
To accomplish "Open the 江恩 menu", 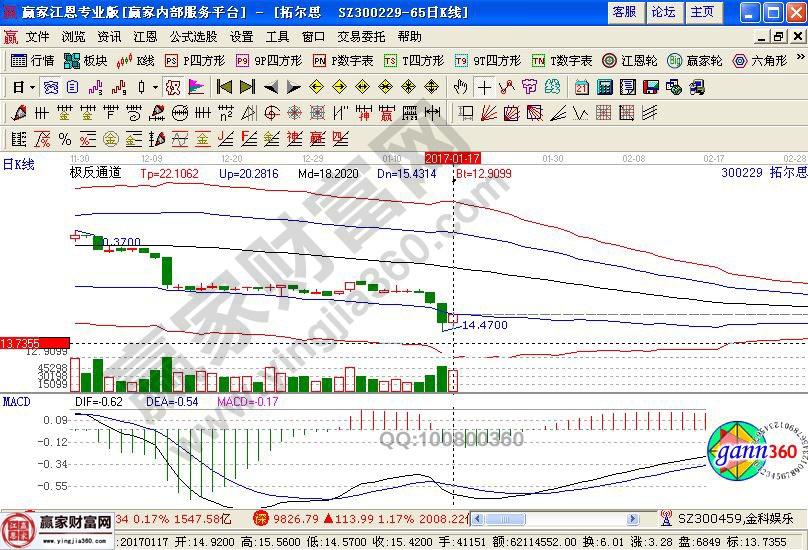I will click(x=145, y=36).
